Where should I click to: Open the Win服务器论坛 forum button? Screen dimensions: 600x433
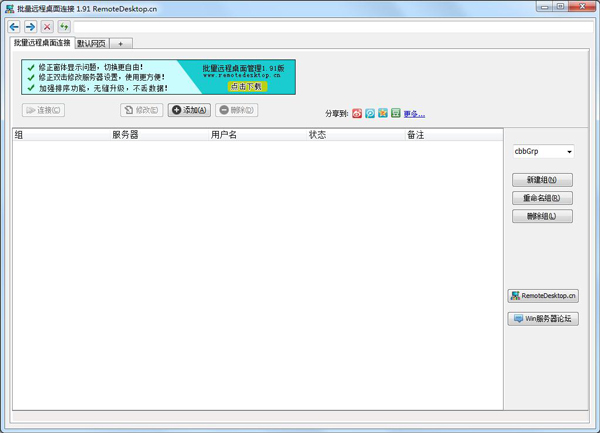(543, 319)
